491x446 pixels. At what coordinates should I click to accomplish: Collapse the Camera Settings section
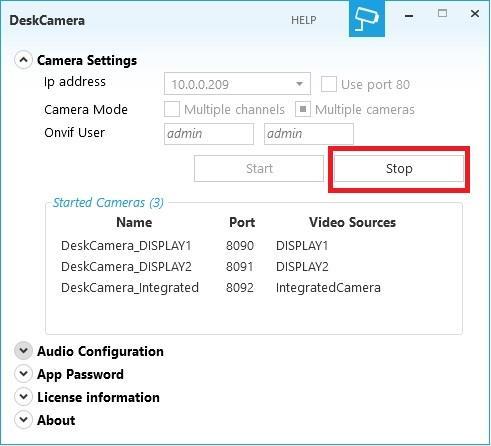pyautogui.click(x=23, y=60)
